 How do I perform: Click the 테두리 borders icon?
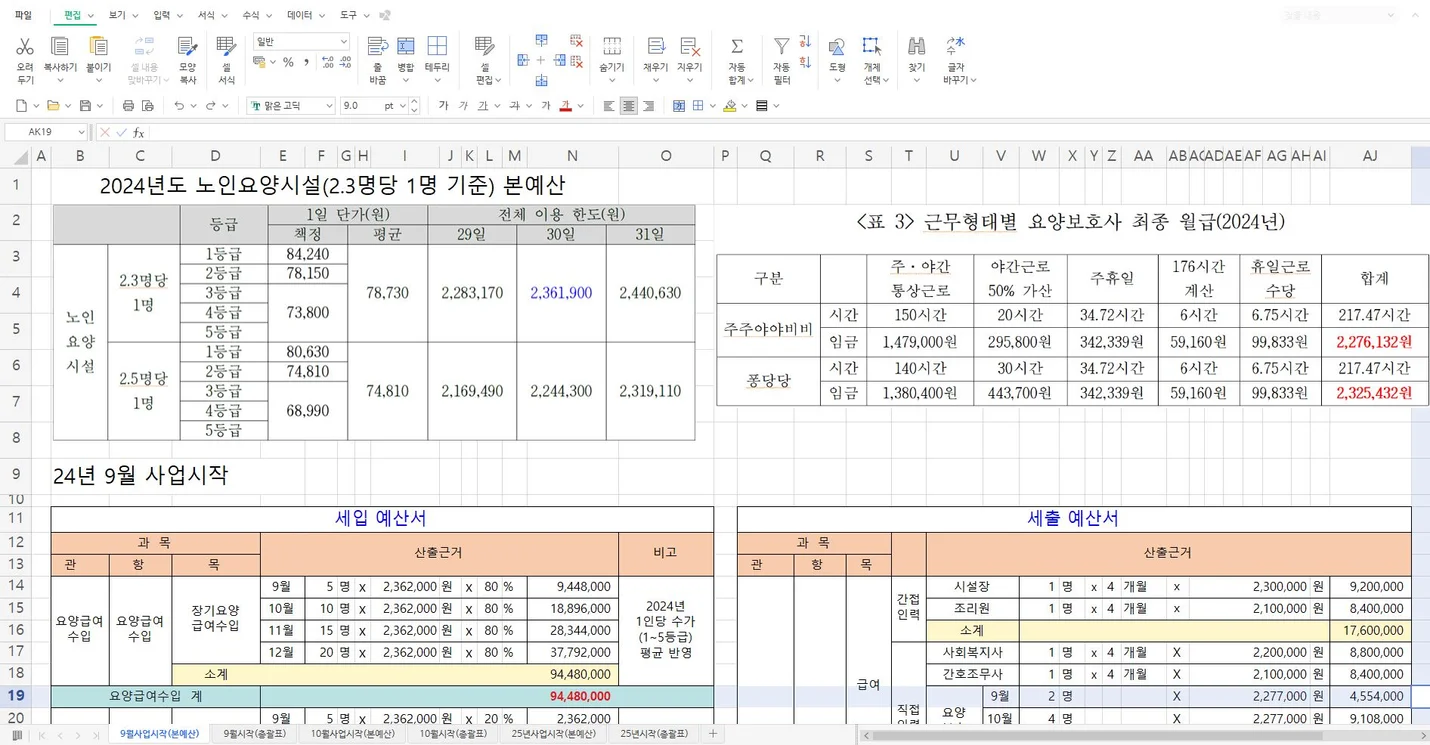coord(437,46)
